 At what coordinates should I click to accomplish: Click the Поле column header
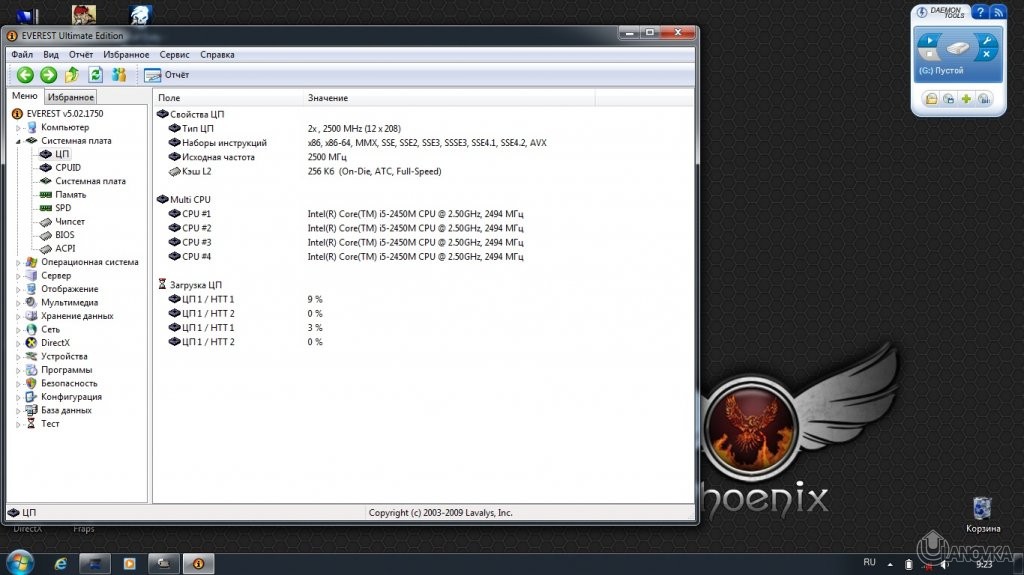(x=228, y=98)
